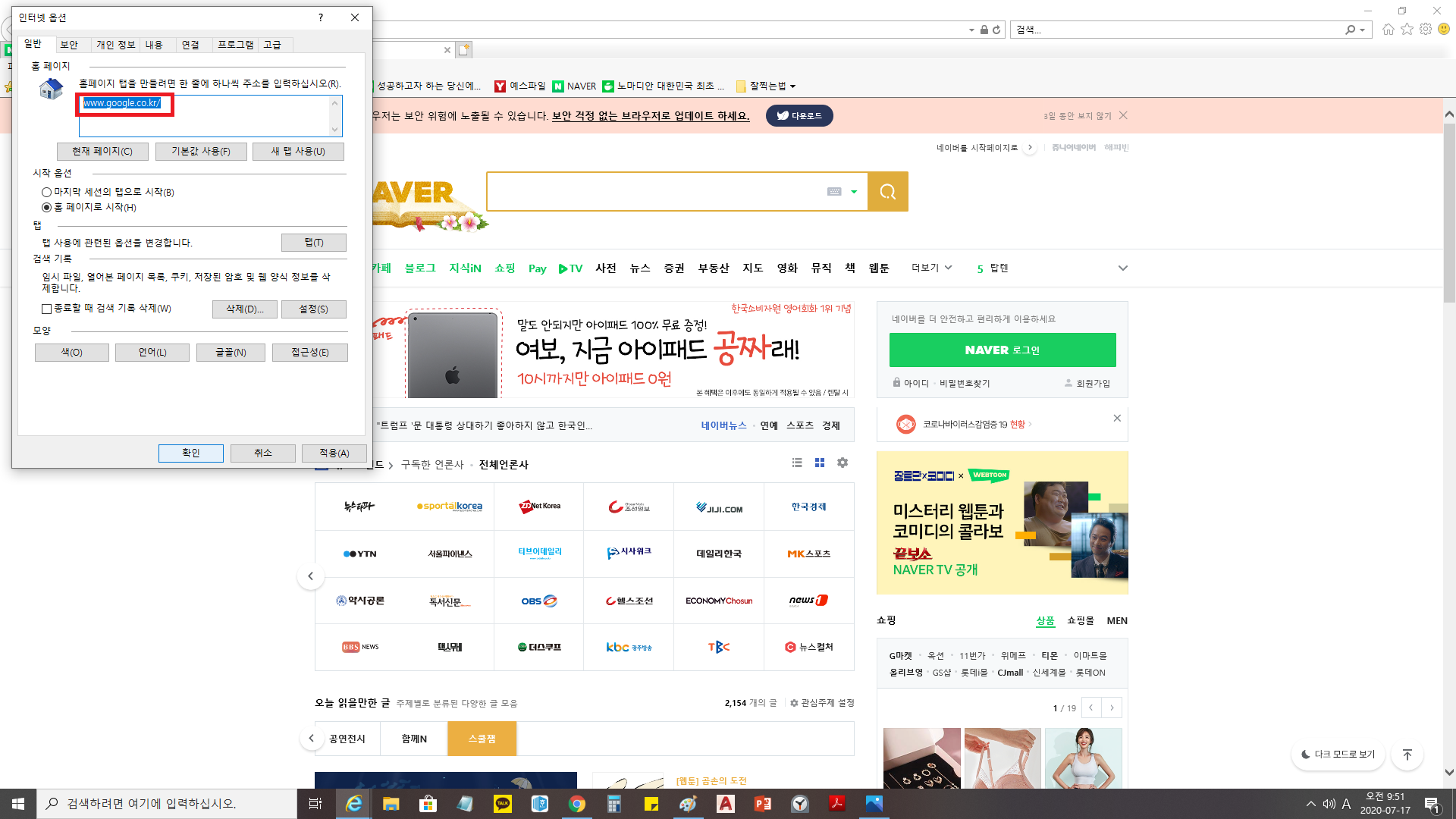
Task: Expand search box autocomplete dropdown arrow
Action: (x=854, y=192)
